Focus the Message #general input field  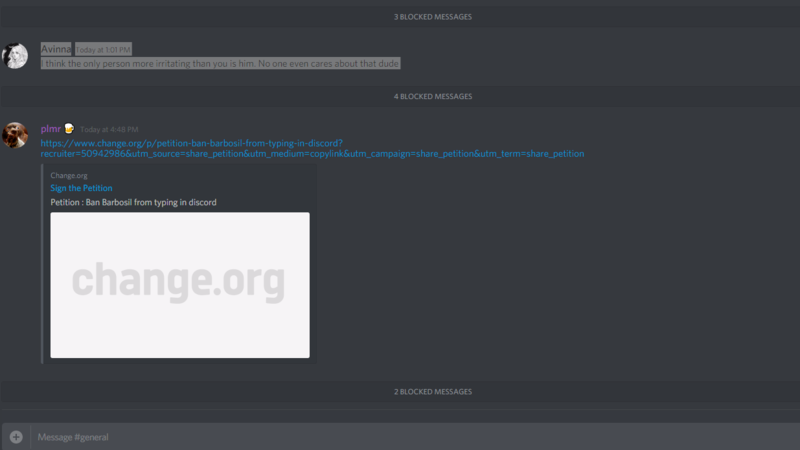[x=415, y=437]
